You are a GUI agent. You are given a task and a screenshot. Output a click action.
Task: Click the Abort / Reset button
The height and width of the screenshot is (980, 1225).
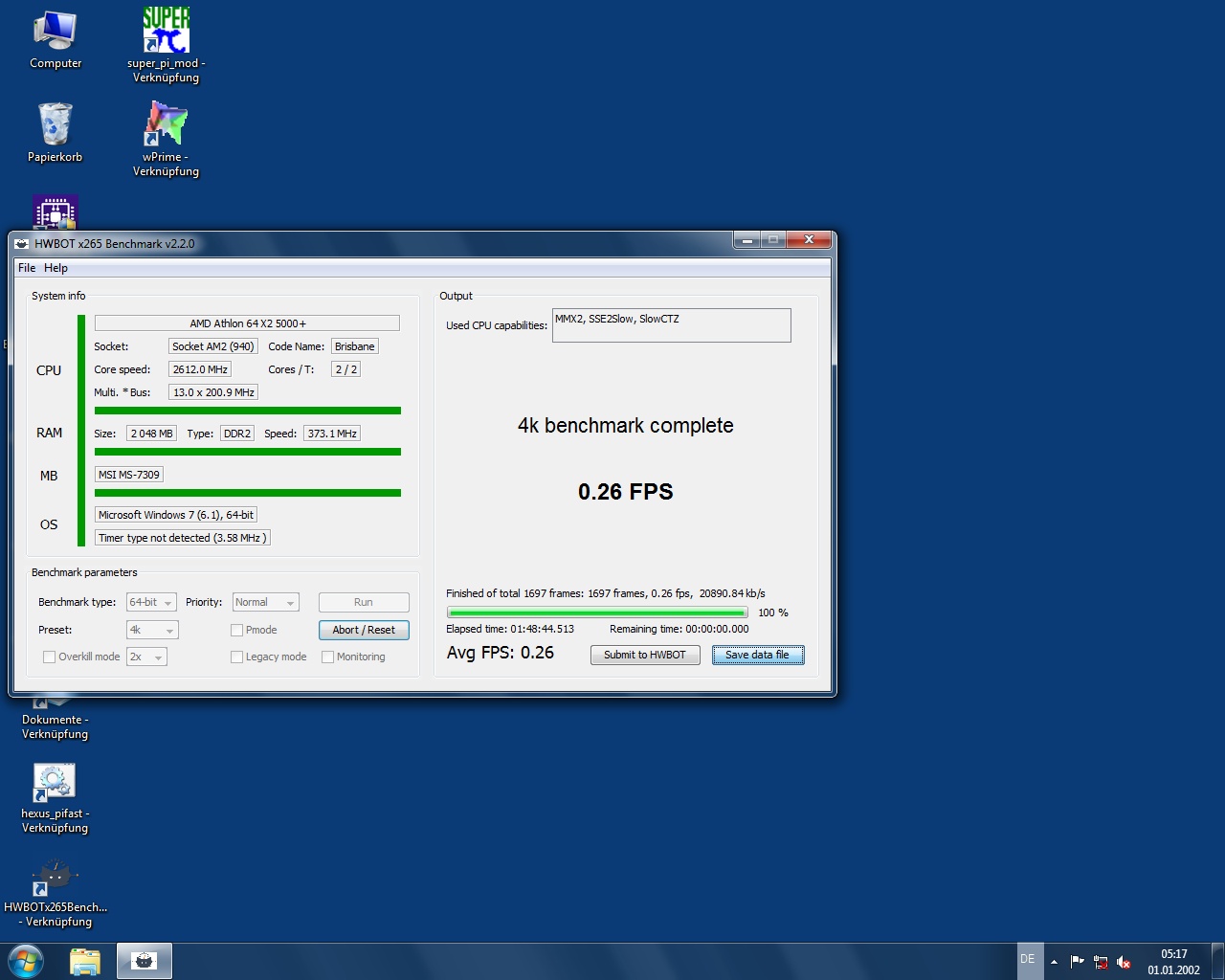(364, 630)
